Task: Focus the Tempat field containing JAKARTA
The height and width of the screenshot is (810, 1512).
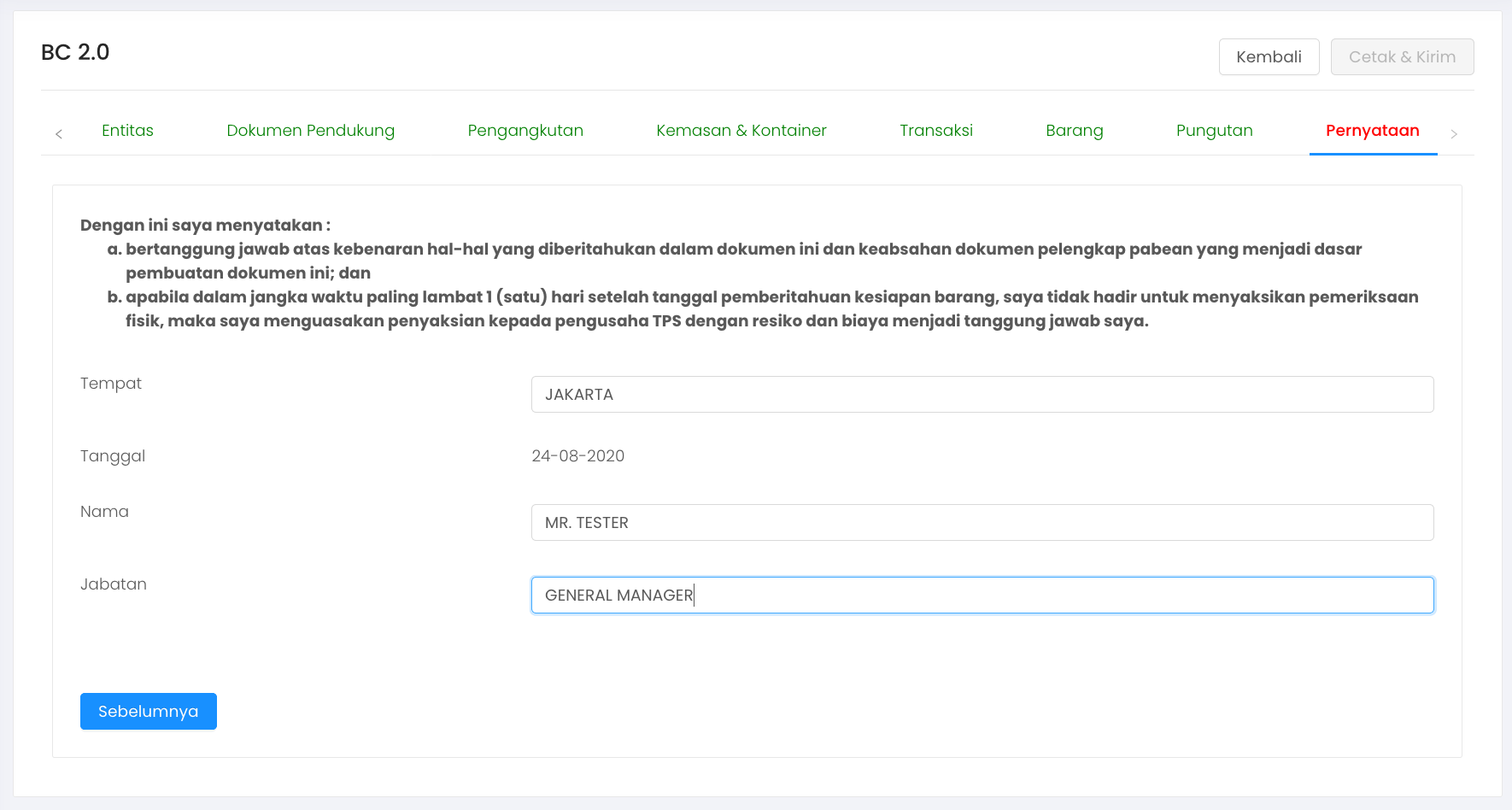Action: coord(982,395)
